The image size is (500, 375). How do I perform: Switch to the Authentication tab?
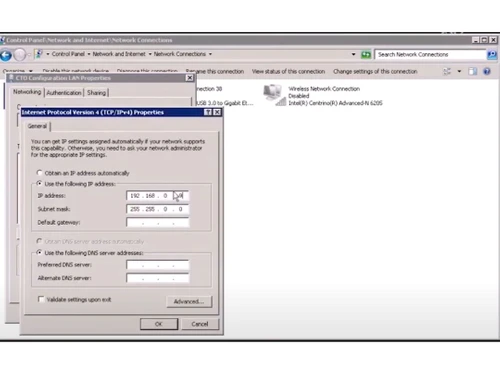(64, 93)
